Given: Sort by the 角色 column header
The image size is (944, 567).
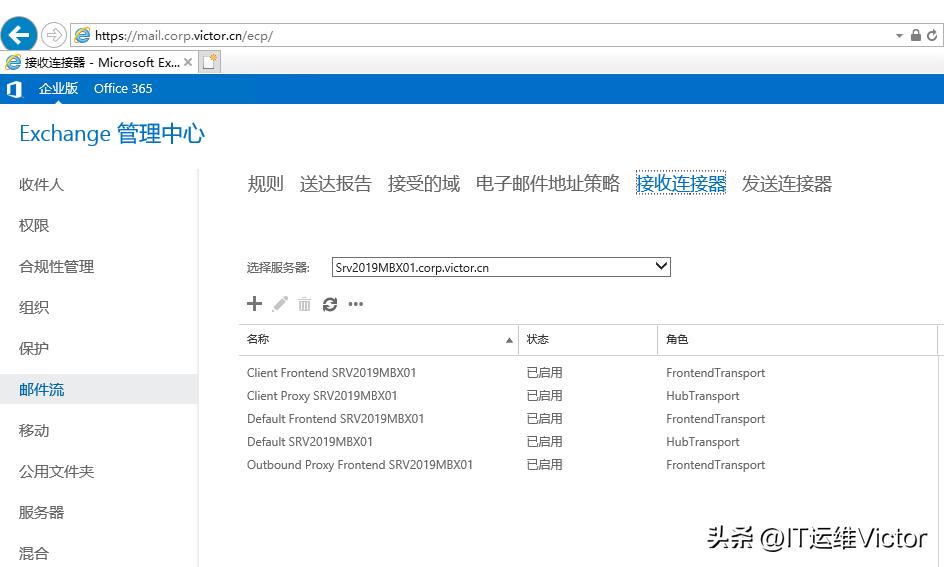Looking at the screenshot, I should [x=798, y=339].
